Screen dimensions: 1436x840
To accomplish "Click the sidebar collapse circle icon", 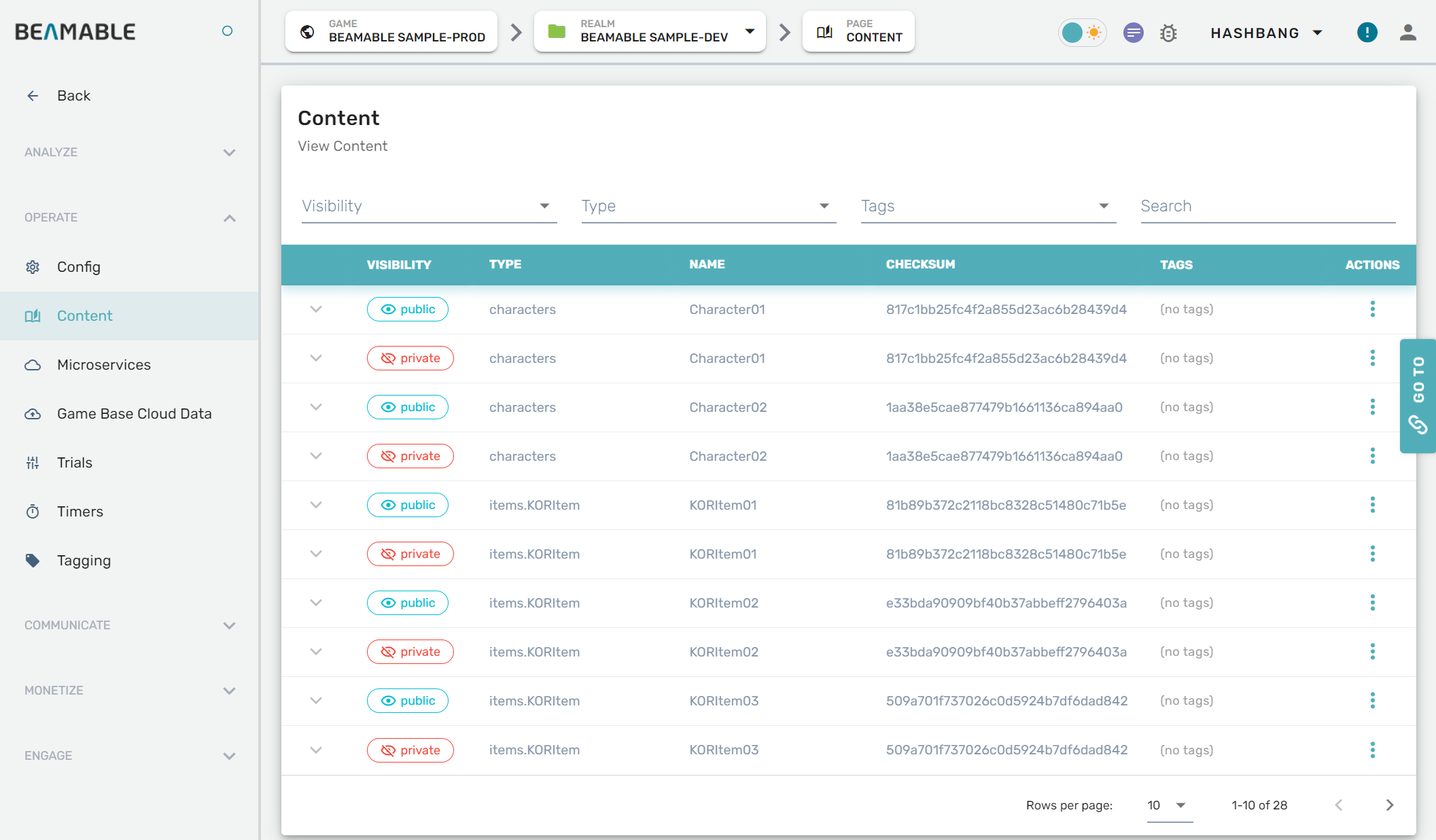I will pyautogui.click(x=228, y=31).
